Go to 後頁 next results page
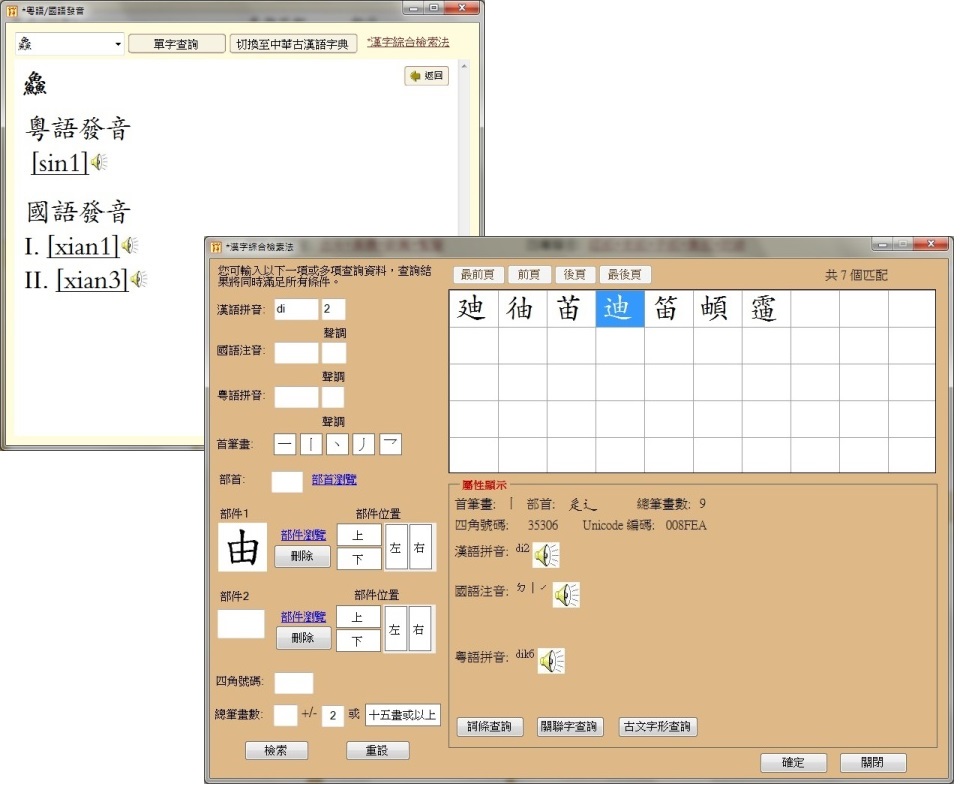 pos(574,275)
